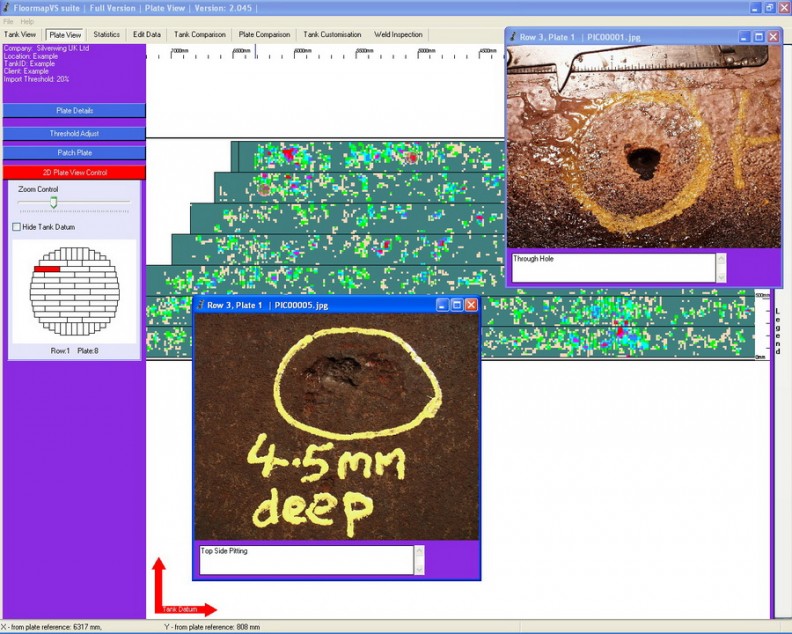Maximize the PIC00005.jpg photo window
Screen dimensions: 792x634
pos(456,305)
